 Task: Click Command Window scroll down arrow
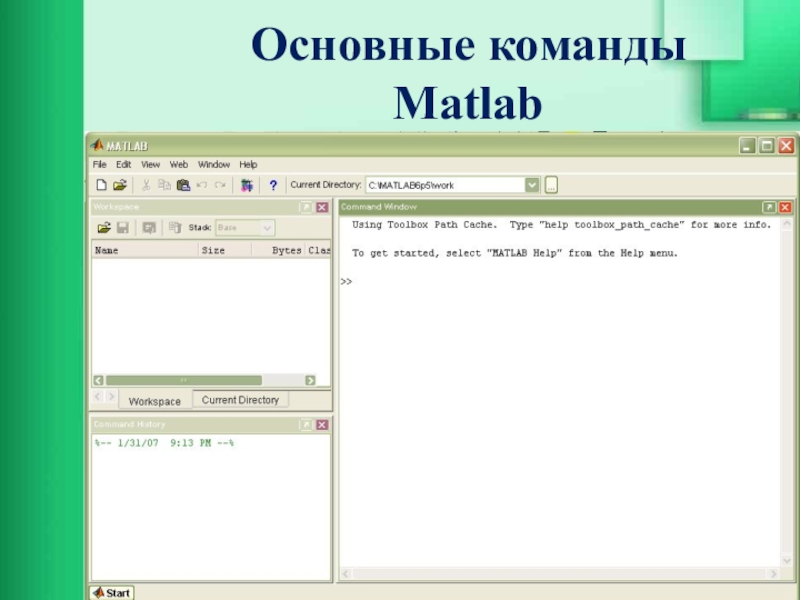pyautogui.click(x=786, y=561)
